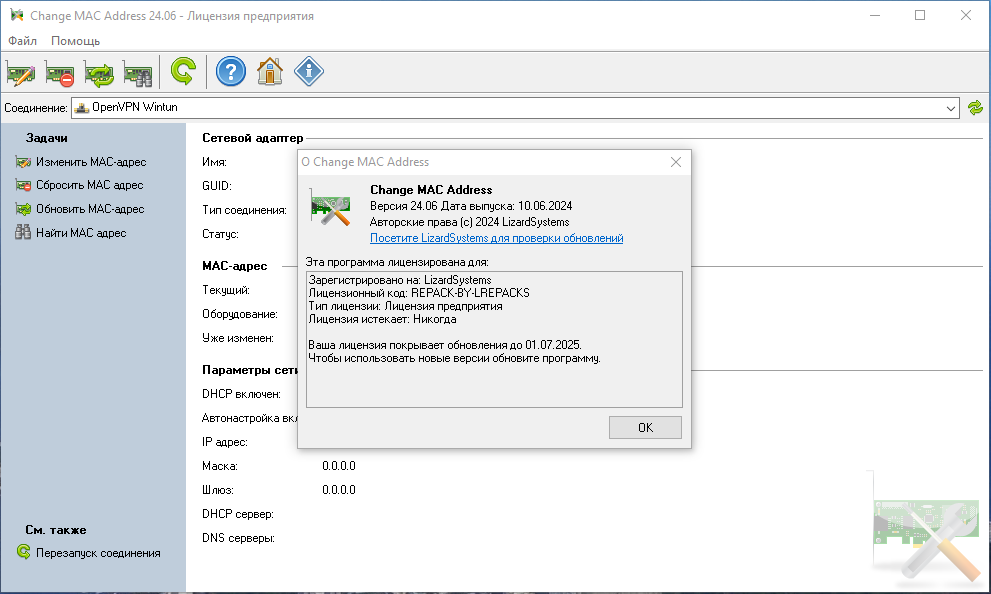Click the blue About info diamond icon

[x=309, y=71]
